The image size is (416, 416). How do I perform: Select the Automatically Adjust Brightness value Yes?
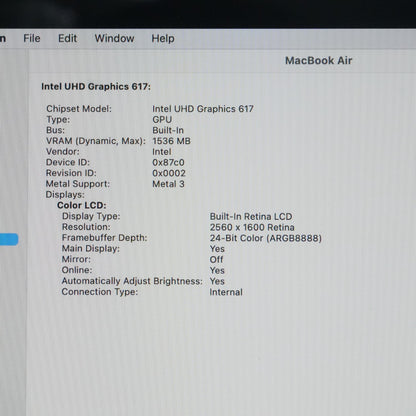(217, 281)
